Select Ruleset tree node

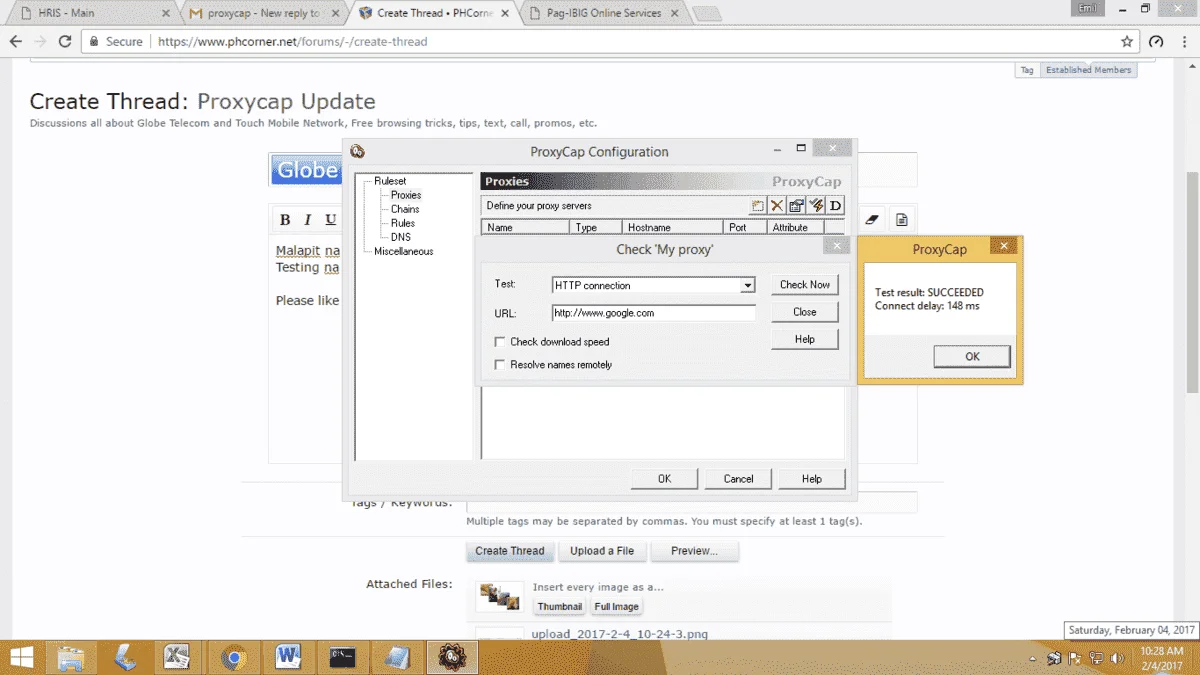point(390,181)
